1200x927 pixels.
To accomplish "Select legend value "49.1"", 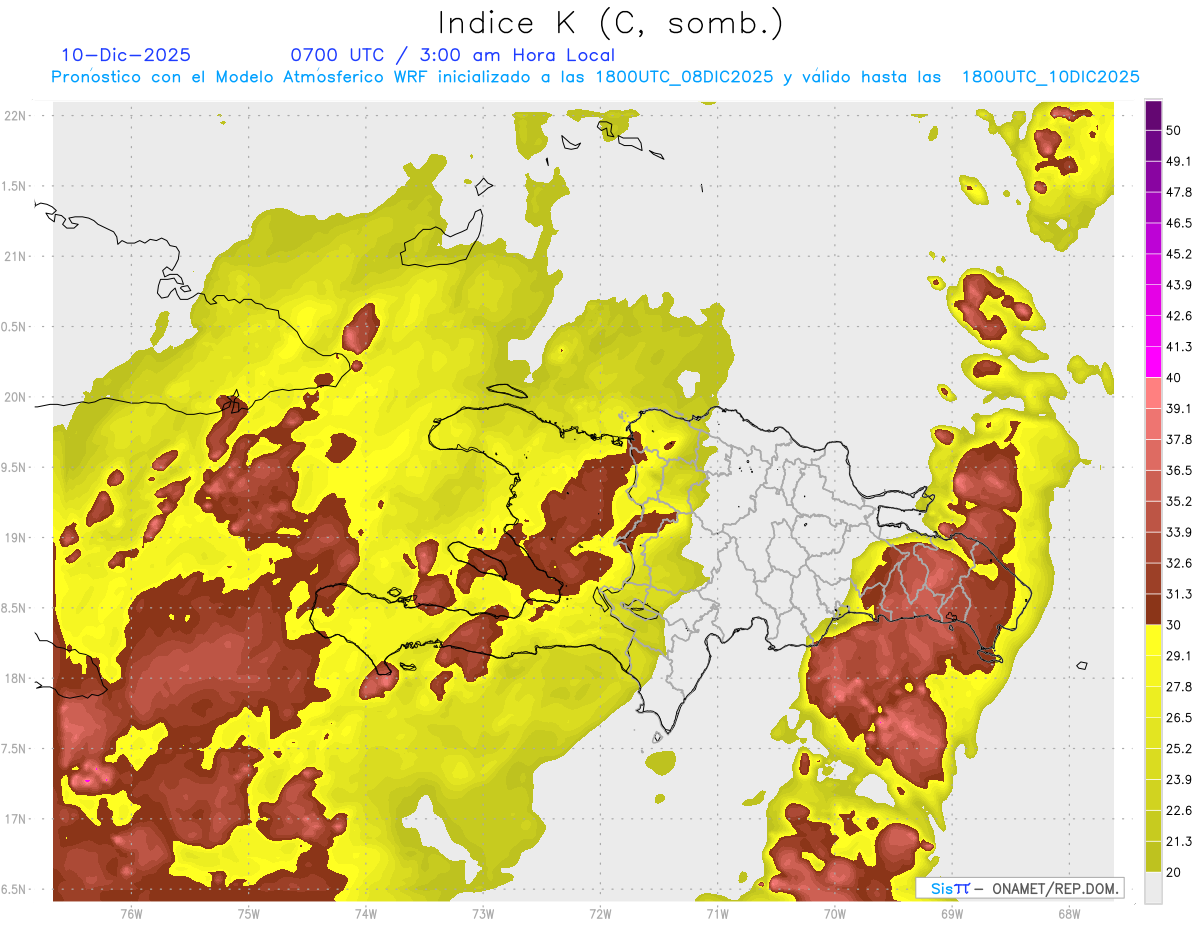I will coord(1179,162).
